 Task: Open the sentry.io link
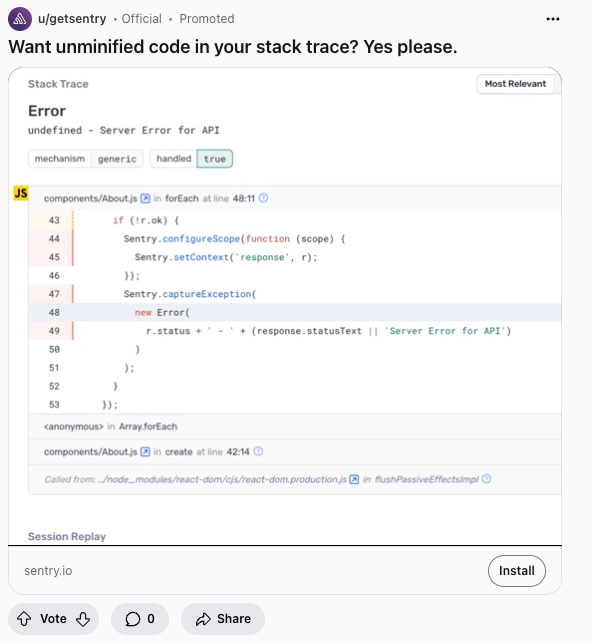tap(48, 571)
